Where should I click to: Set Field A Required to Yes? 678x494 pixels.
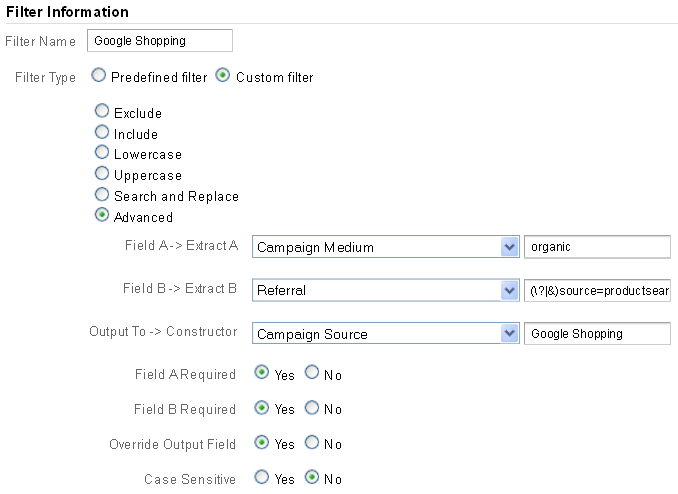coord(262,373)
